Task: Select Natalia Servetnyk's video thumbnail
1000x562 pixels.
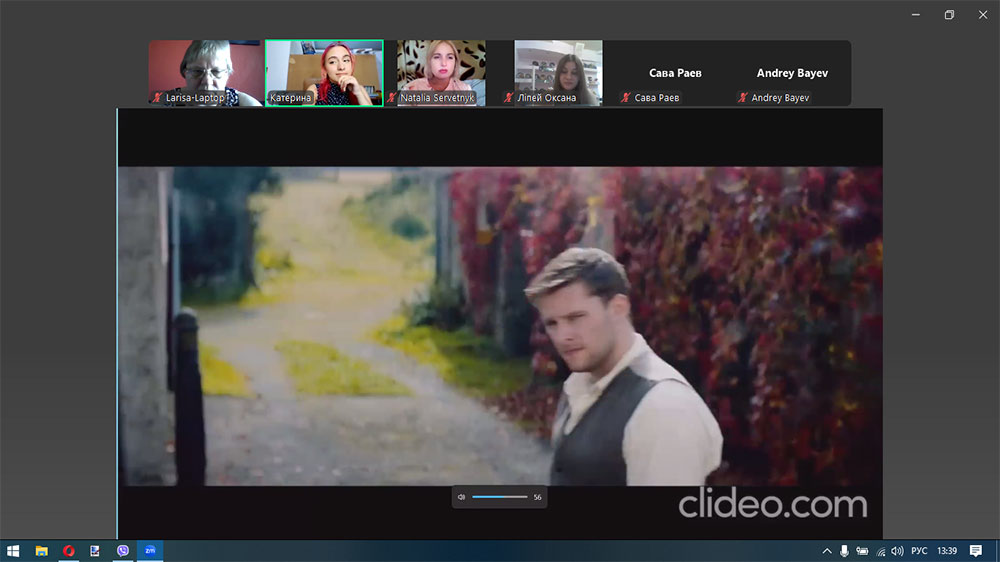Action: 441,73
